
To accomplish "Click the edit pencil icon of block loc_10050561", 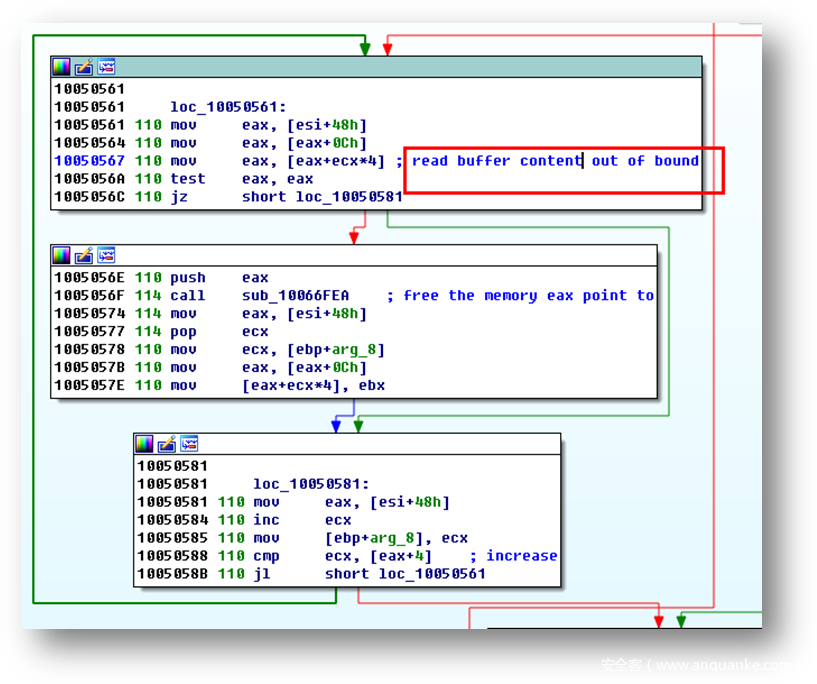I will [83, 67].
